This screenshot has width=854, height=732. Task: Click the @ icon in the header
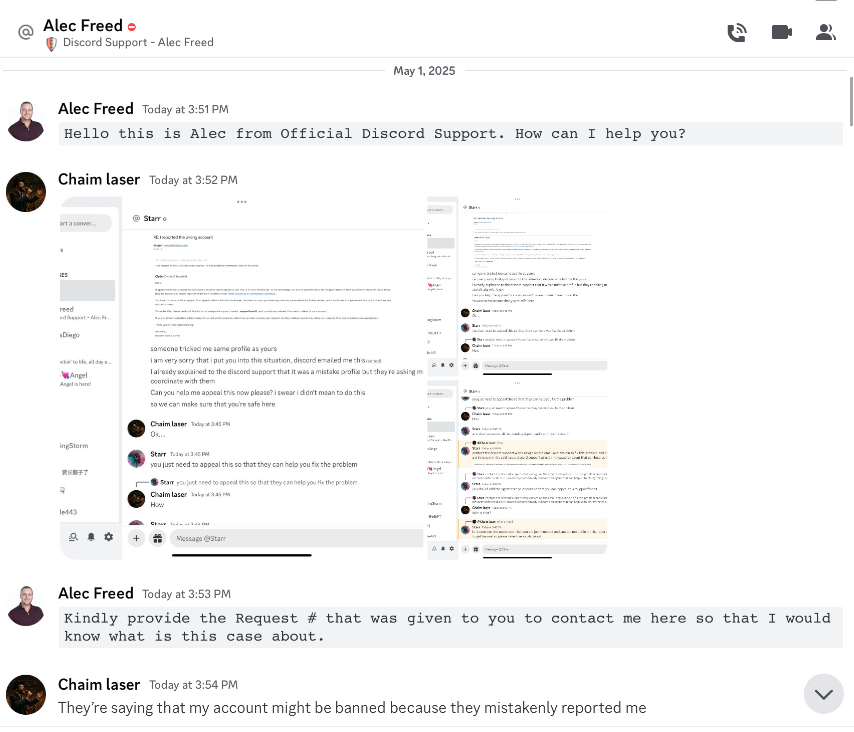[26, 32]
